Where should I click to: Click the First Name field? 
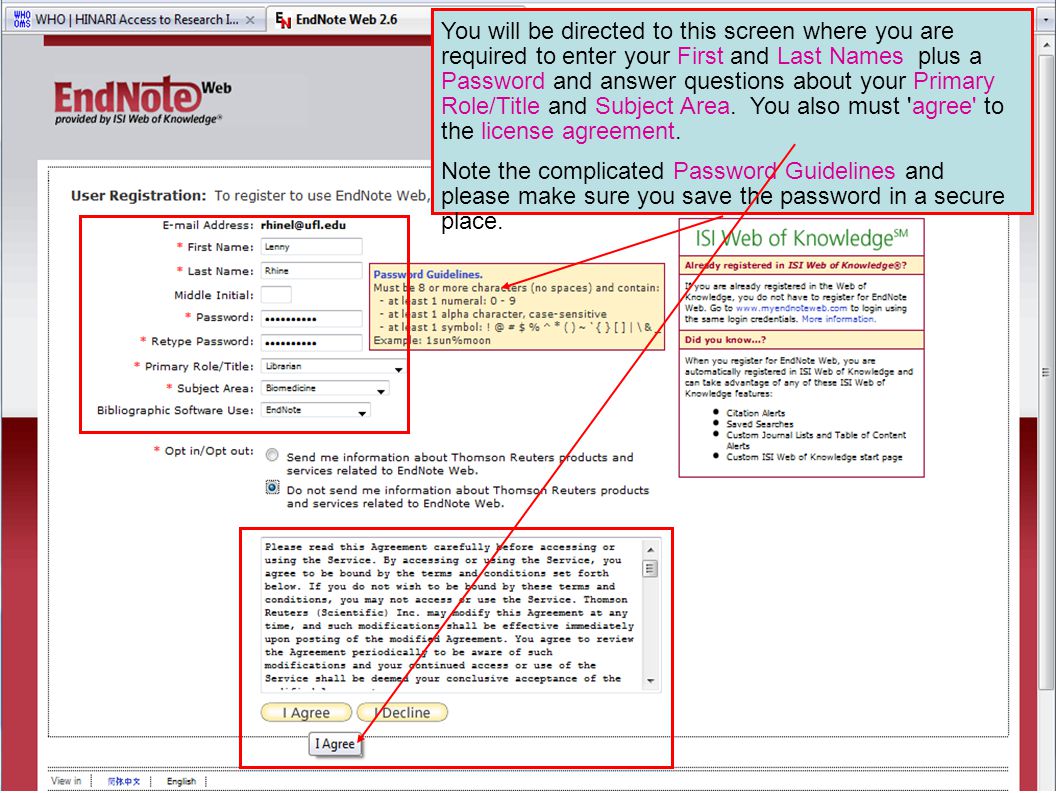(311, 247)
